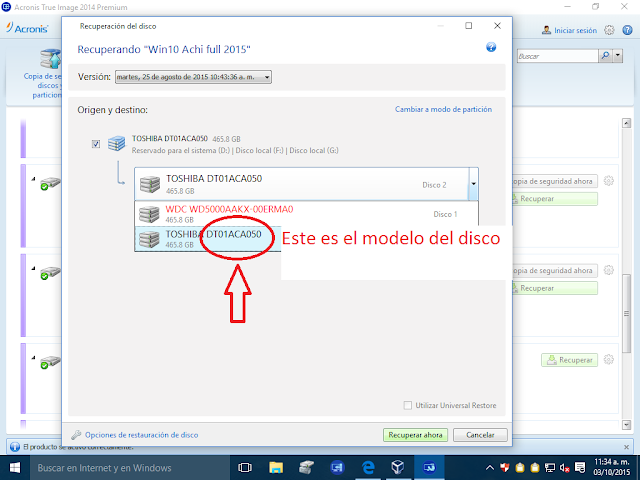Expand first backup entry triangle
Screen dimensions: 640x480
click(x=33, y=179)
